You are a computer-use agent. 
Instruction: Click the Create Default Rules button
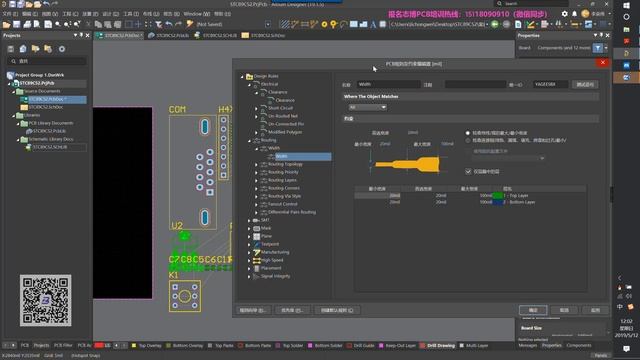(x=337, y=310)
